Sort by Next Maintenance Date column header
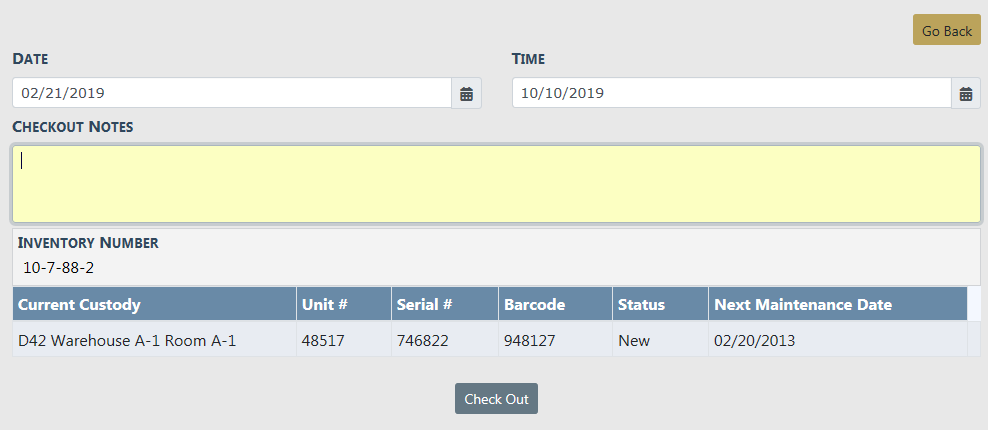This screenshot has width=988, height=430. click(x=802, y=304)
